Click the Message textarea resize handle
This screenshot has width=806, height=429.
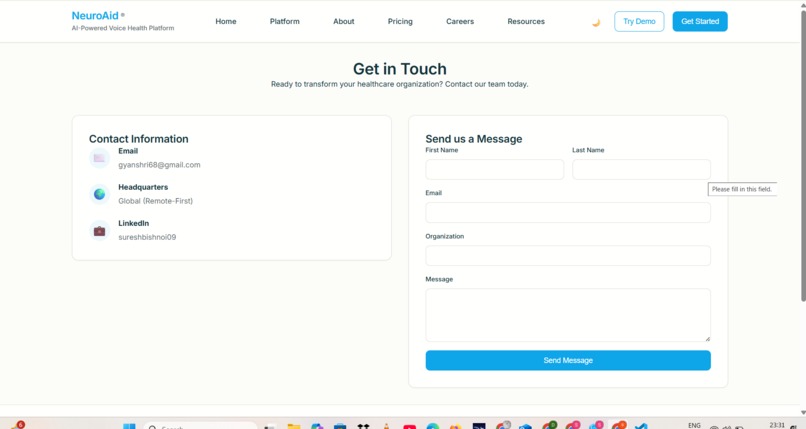(708, 339)
